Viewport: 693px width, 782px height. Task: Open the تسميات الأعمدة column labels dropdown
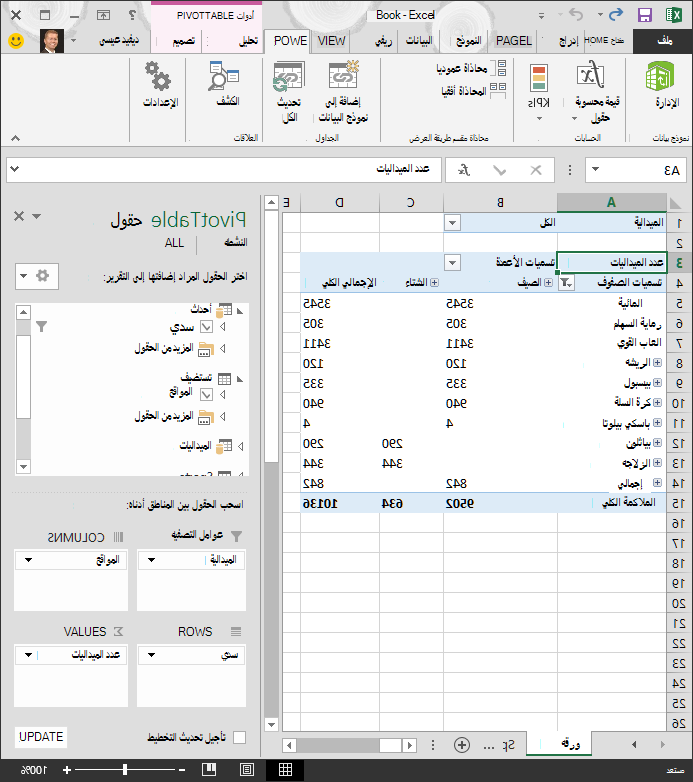452,262
